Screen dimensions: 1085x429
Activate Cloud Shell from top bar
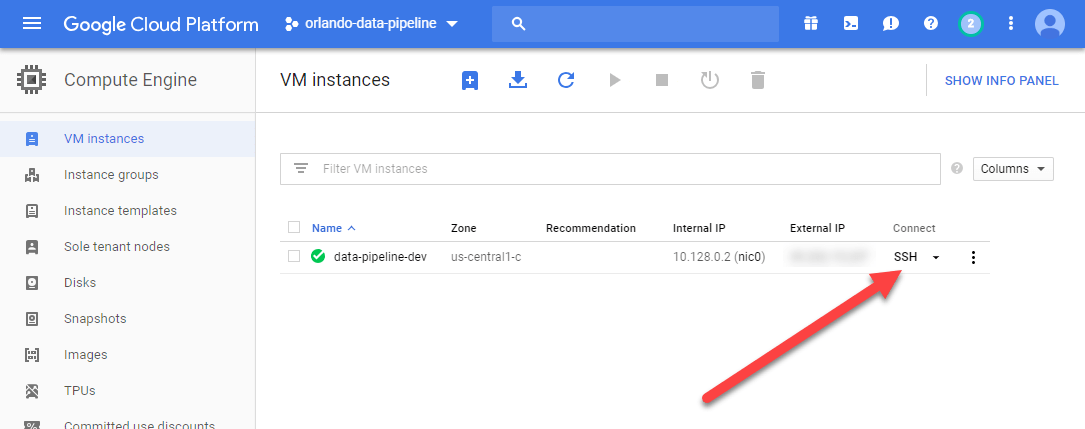[x=850, y=23]
